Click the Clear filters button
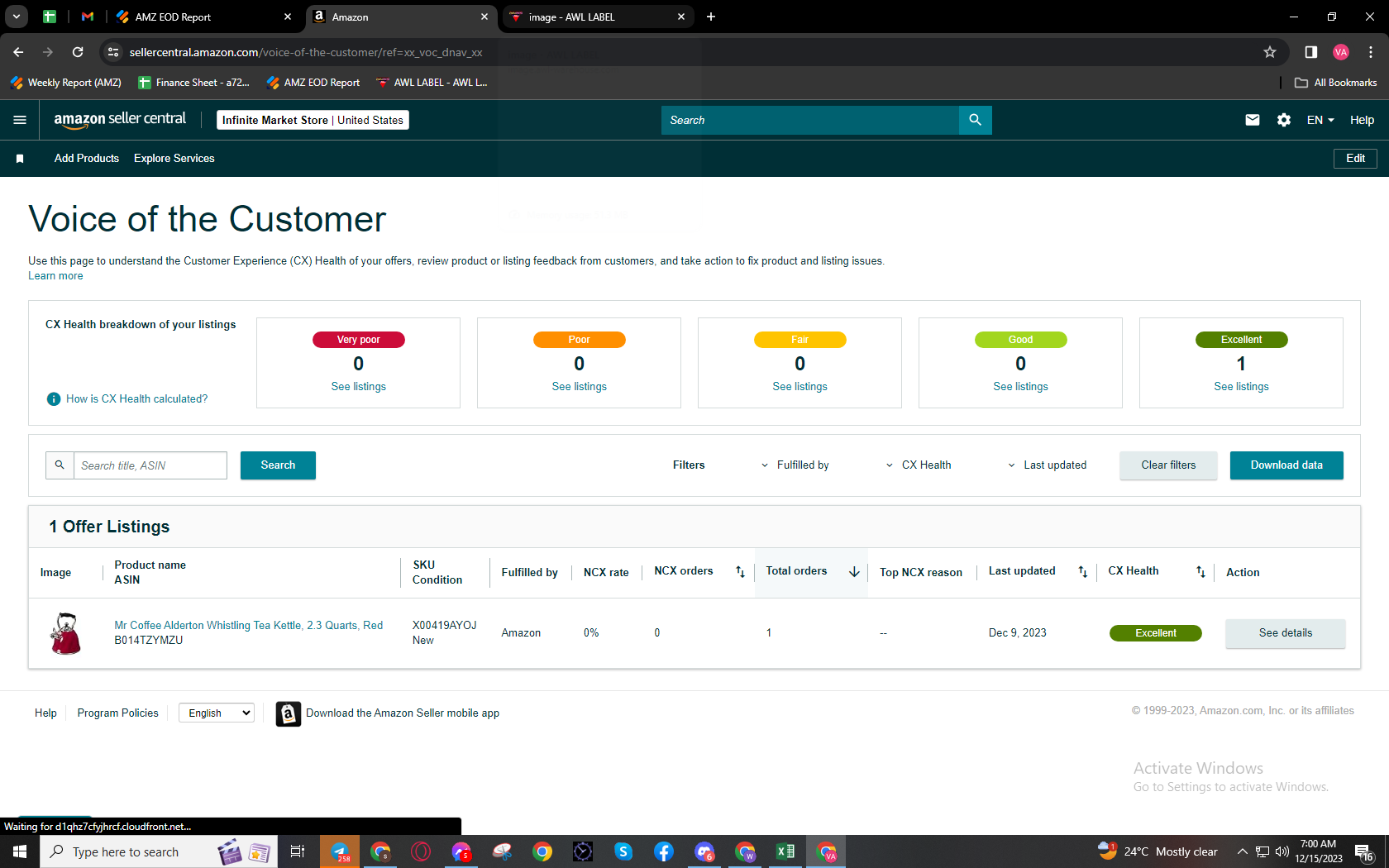Image resolution: width=1389 pixels, height=868 pixels. (x=1168, y=465)
